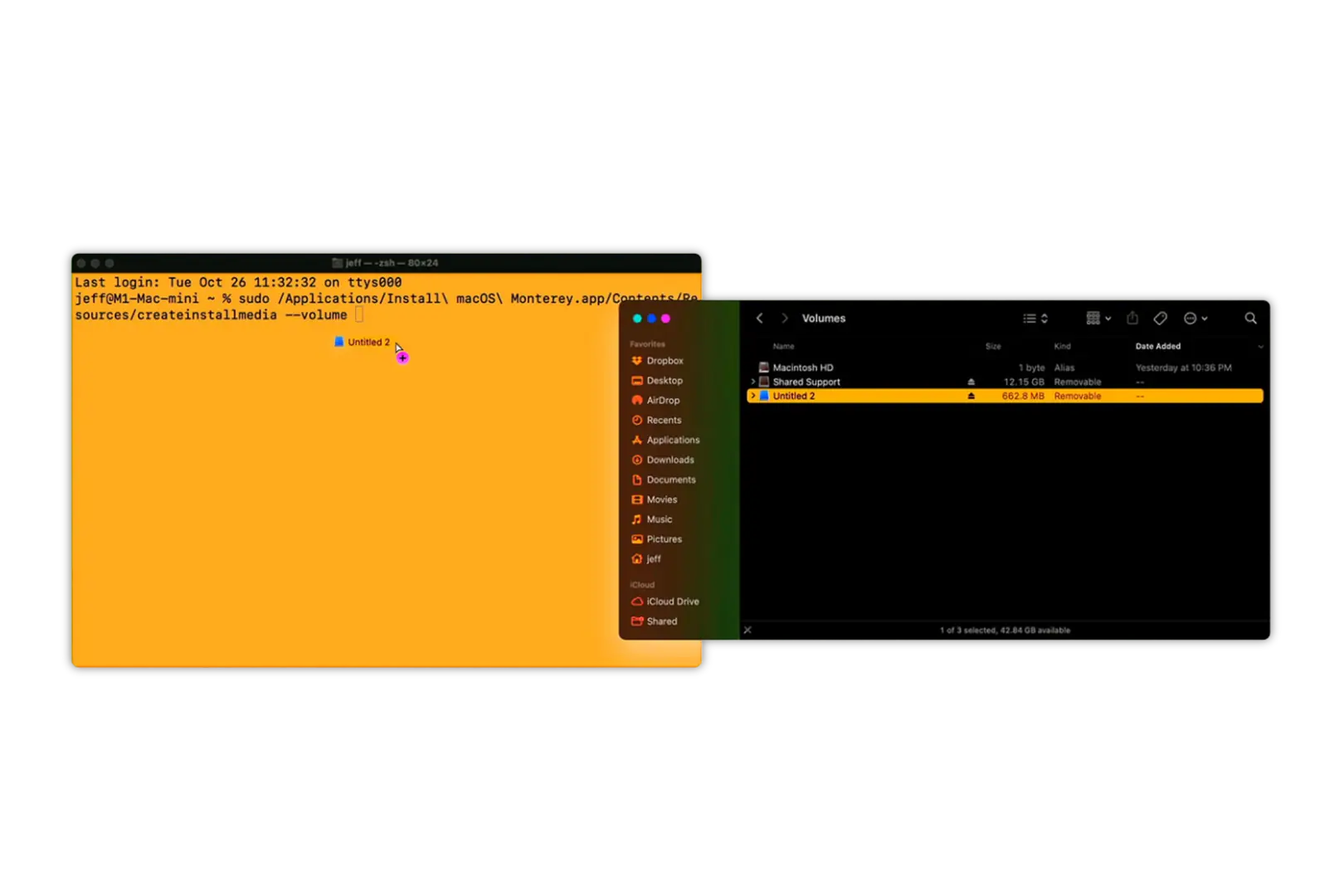Click the Edit Tags icon in Finder toolbar
This screenshot has width=1344, height=896.
[1160, 319]
